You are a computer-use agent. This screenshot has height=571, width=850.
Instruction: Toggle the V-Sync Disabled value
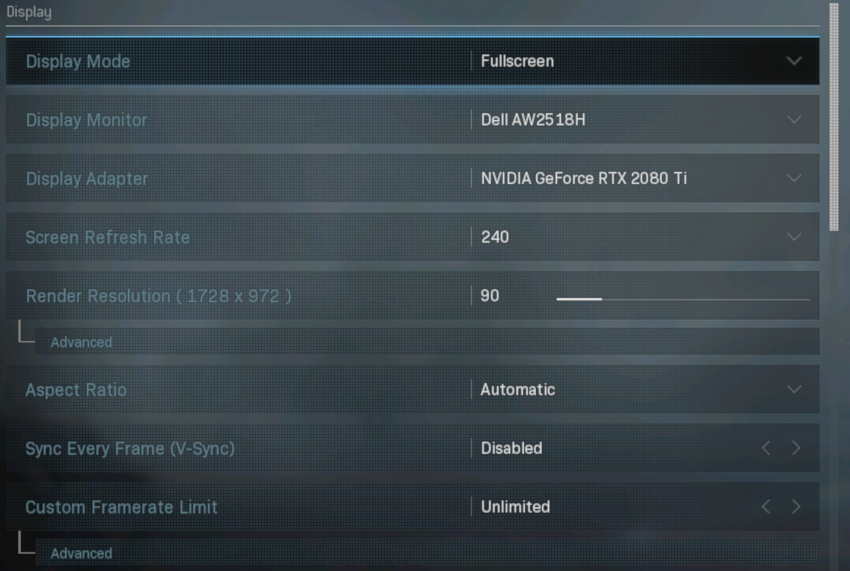(511, 448)
